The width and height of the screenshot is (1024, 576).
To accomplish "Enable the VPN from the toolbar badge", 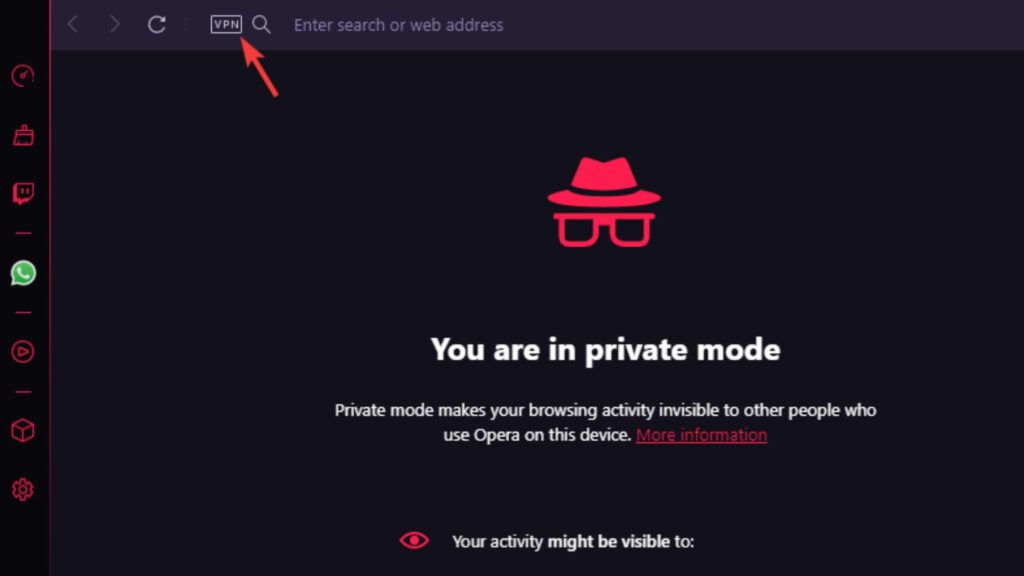I will pos(226,25).
